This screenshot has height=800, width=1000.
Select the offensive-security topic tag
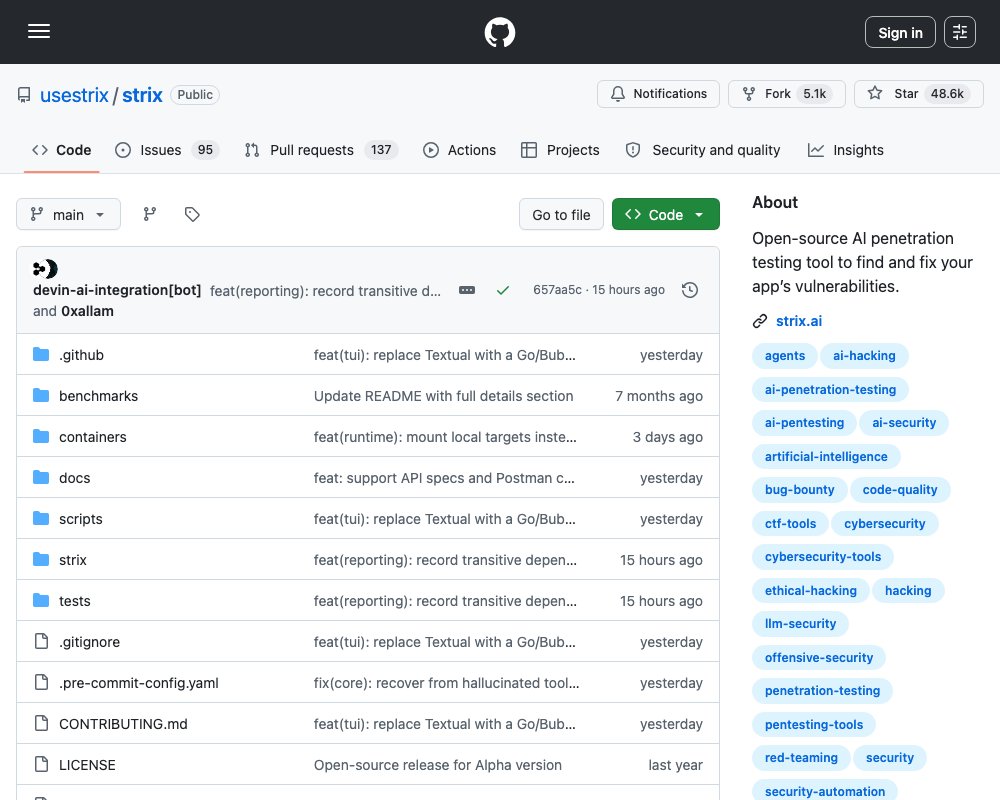pos(819,658)
